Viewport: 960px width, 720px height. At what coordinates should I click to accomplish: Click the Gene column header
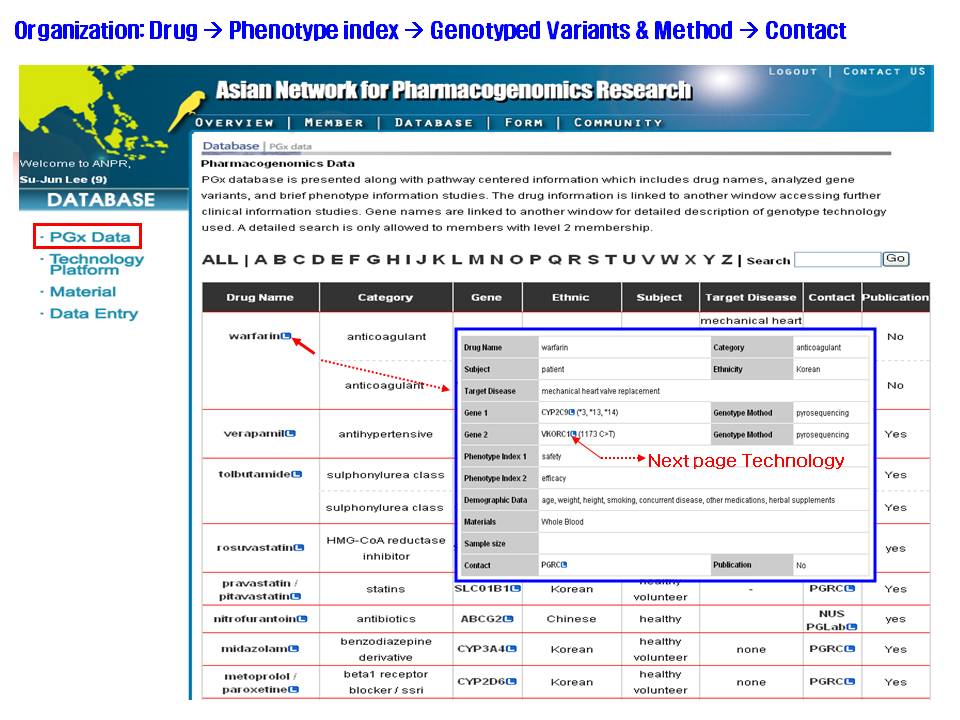487,298
